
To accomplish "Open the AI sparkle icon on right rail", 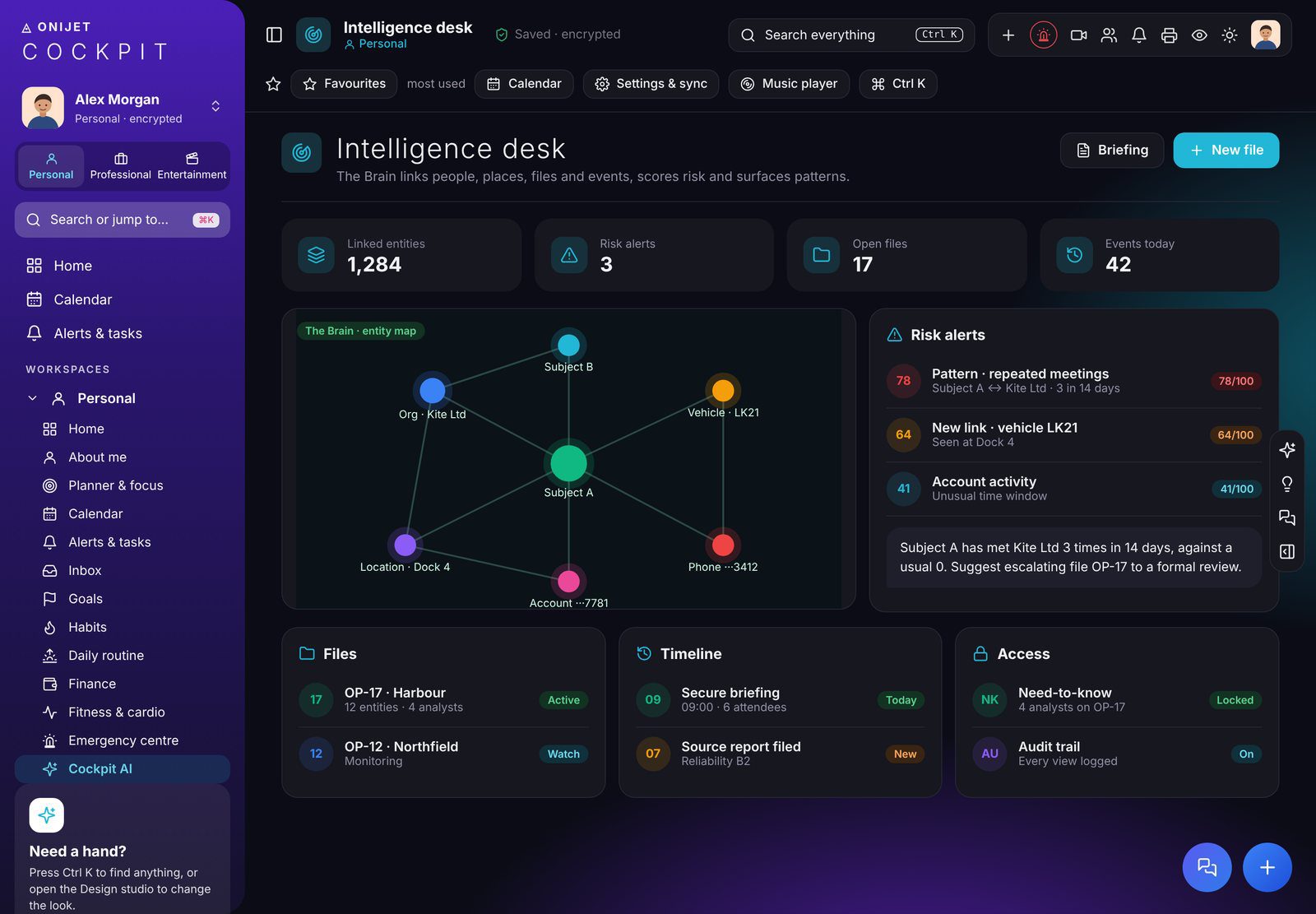I will click(x=1287, y=449).
